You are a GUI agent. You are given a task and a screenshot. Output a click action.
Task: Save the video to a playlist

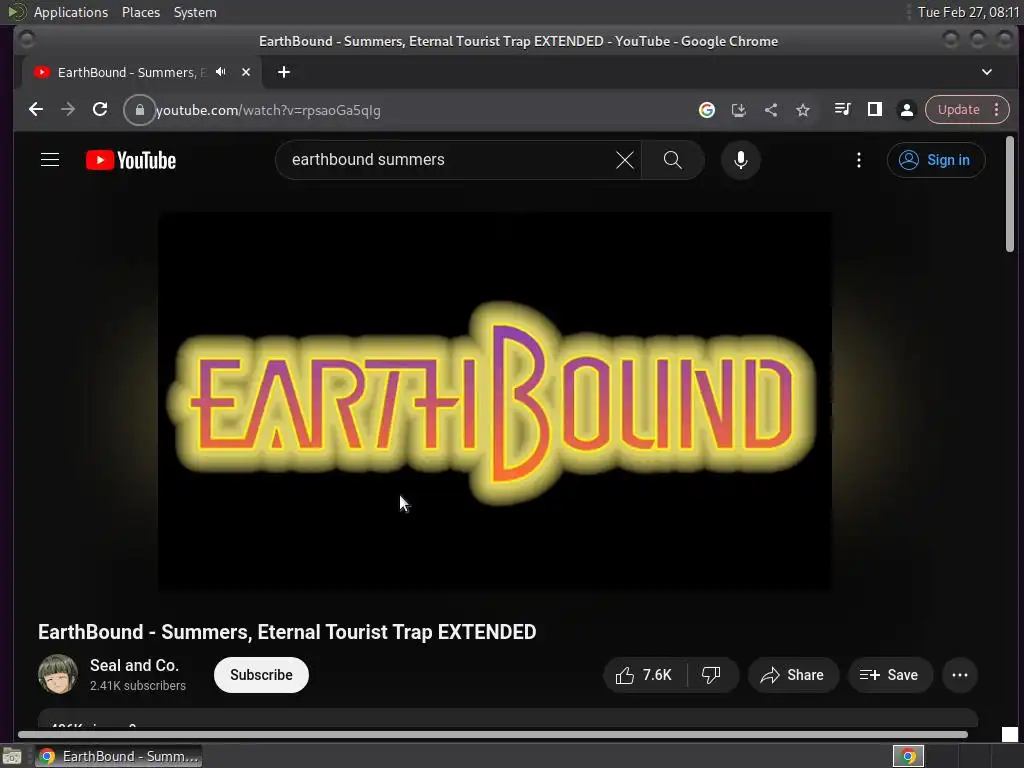click(889, 675)
